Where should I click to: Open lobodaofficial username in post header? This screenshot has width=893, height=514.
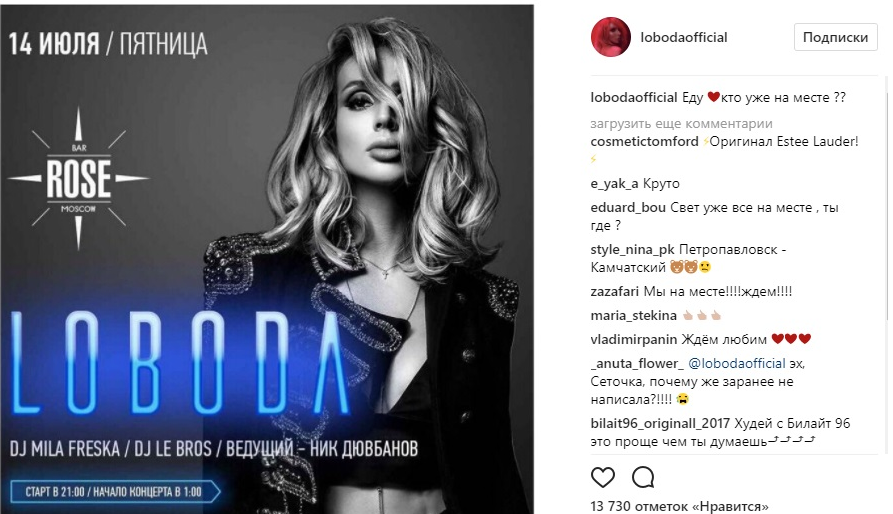(x=683, y=38)
